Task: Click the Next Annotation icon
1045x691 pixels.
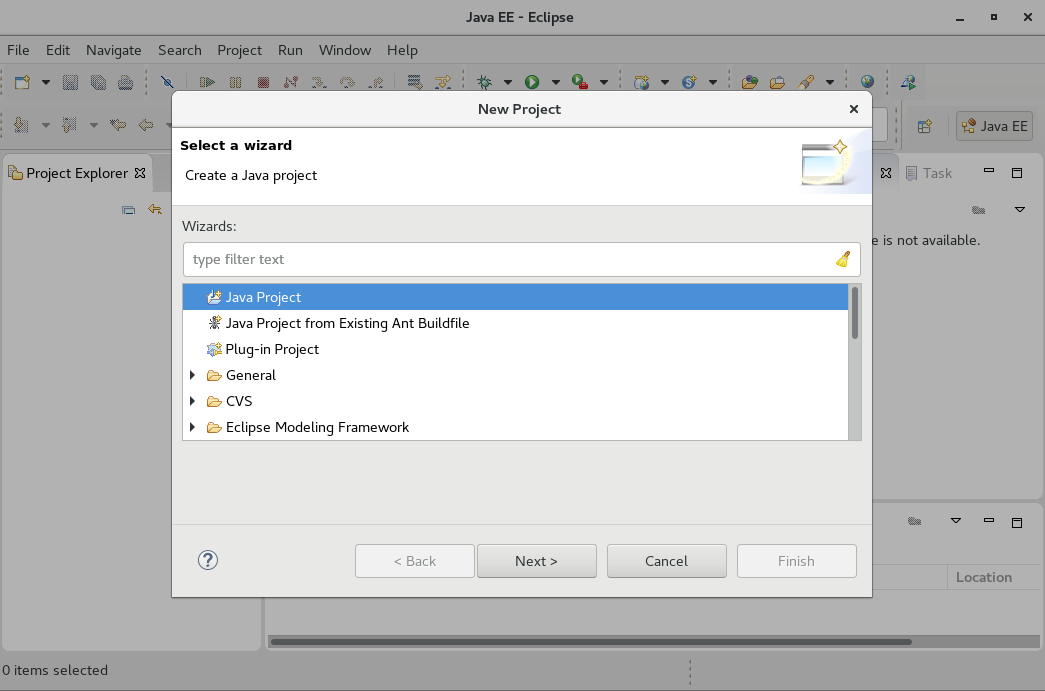Action: pos(21,125)
